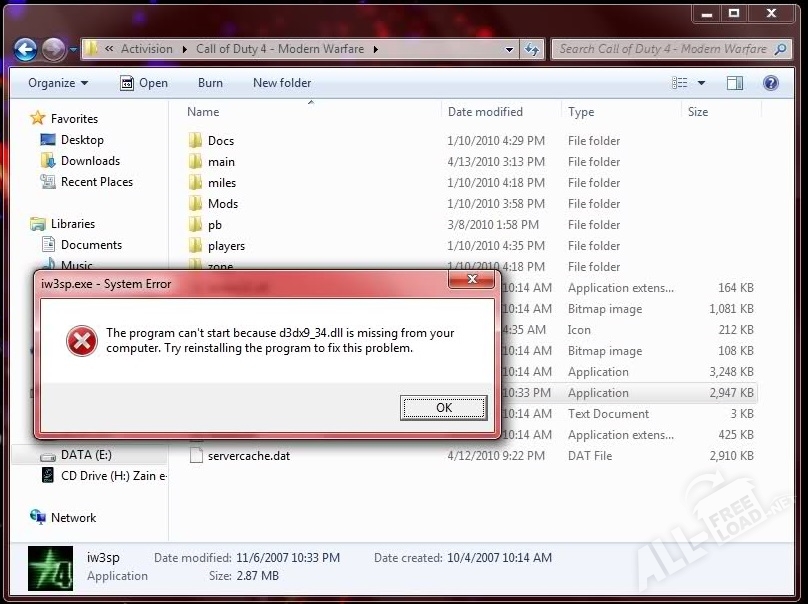Viewport: 808px width, 604px height.
Task: Open the help question mark icon
Action: click(x=771, y=83)
